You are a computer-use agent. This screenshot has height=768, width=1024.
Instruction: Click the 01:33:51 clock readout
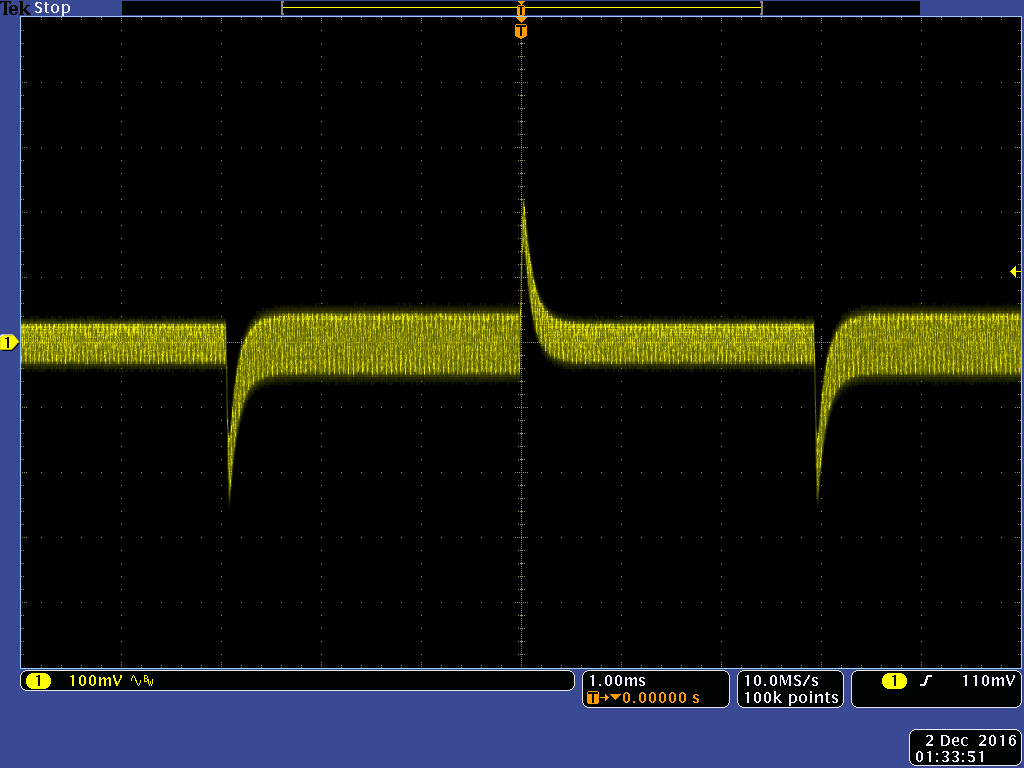950,758
